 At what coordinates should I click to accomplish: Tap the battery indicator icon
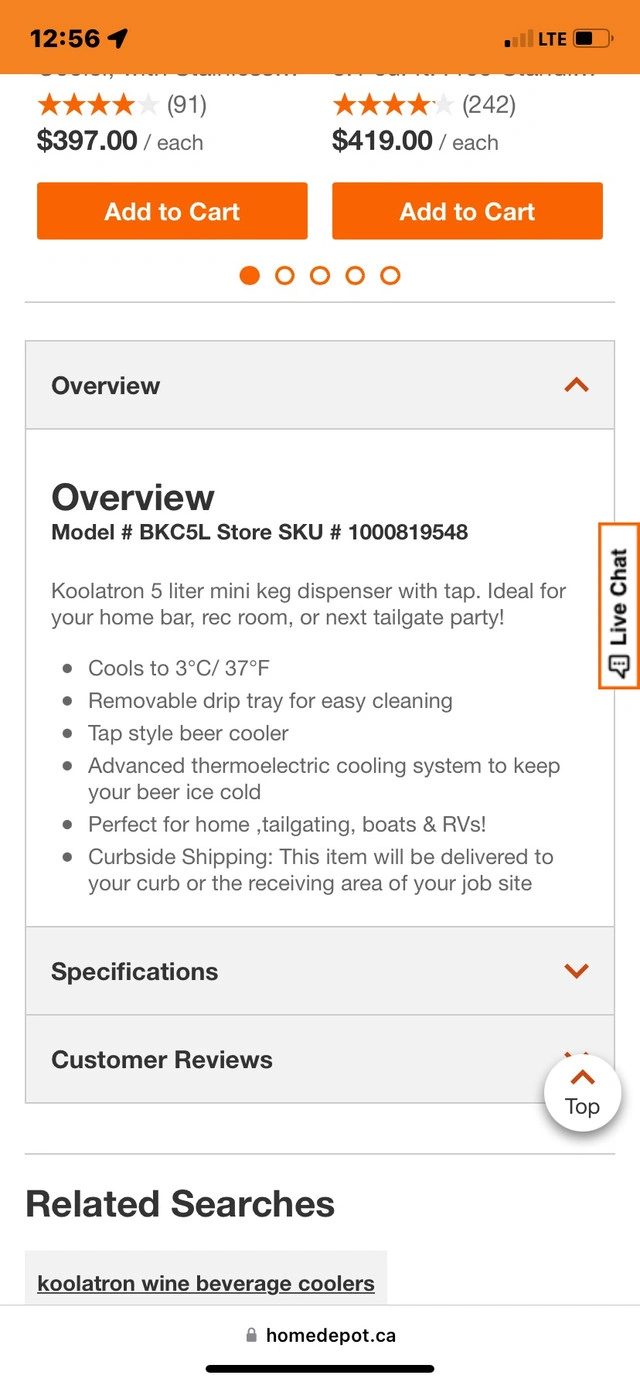coord(591,39)
